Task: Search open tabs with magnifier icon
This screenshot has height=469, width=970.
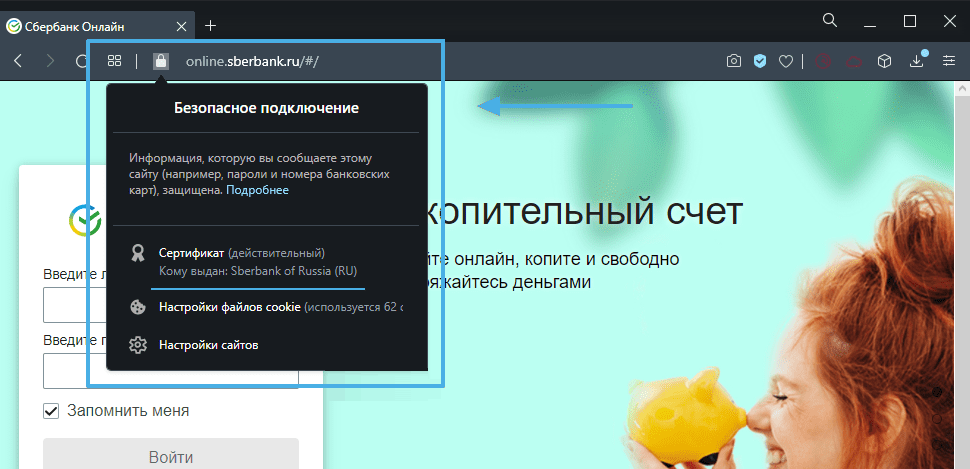Action: 830,20
